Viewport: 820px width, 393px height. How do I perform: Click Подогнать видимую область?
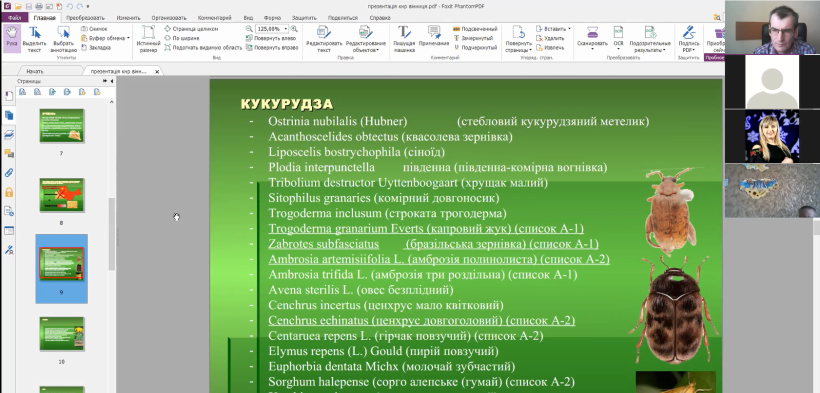pos(203,47)
